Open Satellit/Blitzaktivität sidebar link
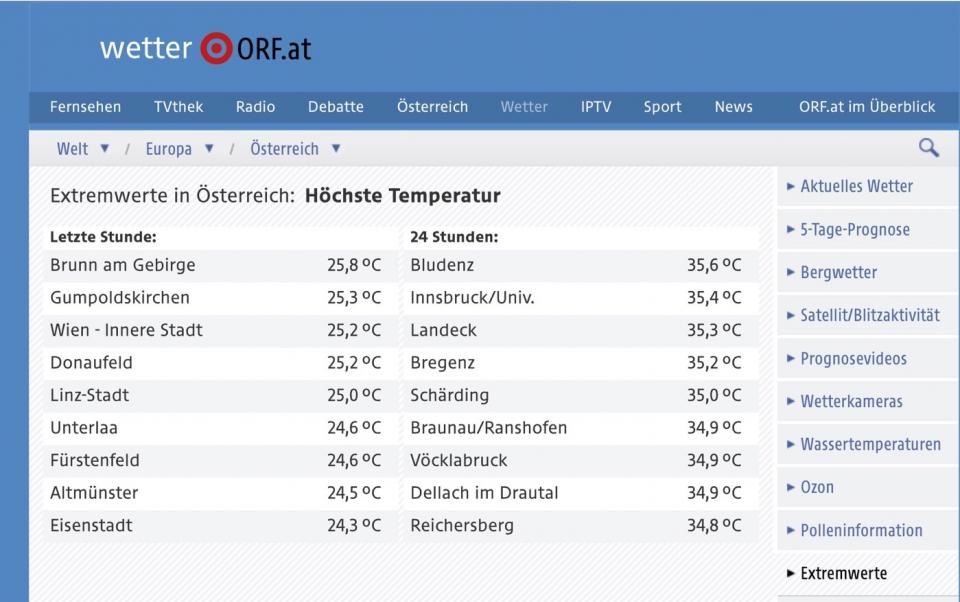 click(x=869, y=315)
